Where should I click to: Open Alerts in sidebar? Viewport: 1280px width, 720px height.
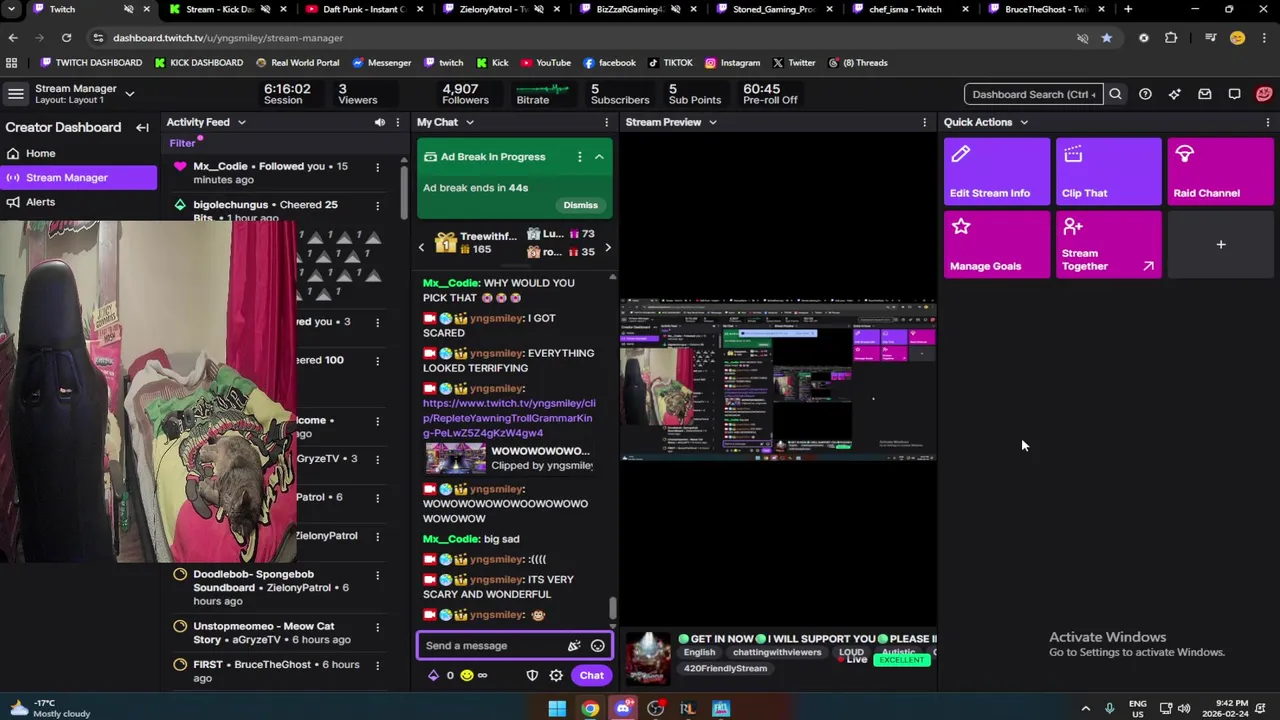click(78, 202)
